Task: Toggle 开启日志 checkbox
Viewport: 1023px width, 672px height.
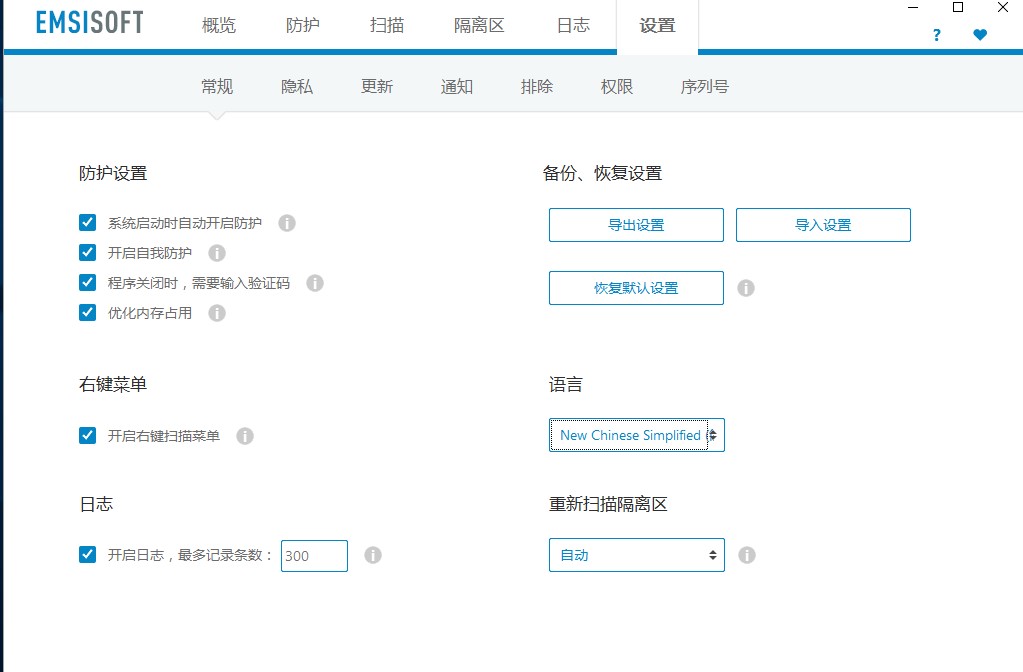Action: pyautogui.click(x=87, y=555)
